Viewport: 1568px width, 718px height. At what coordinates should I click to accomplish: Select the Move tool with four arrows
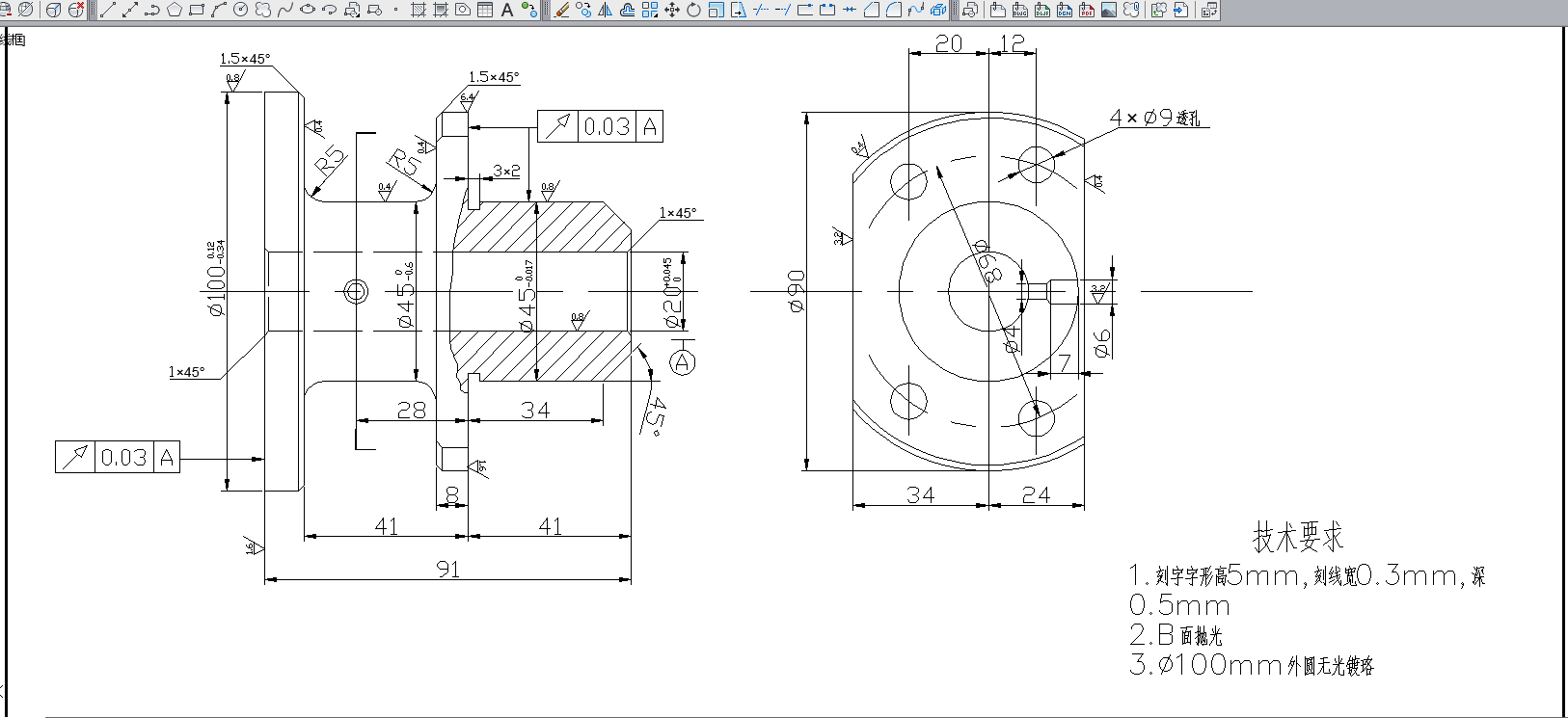(672, 10)
